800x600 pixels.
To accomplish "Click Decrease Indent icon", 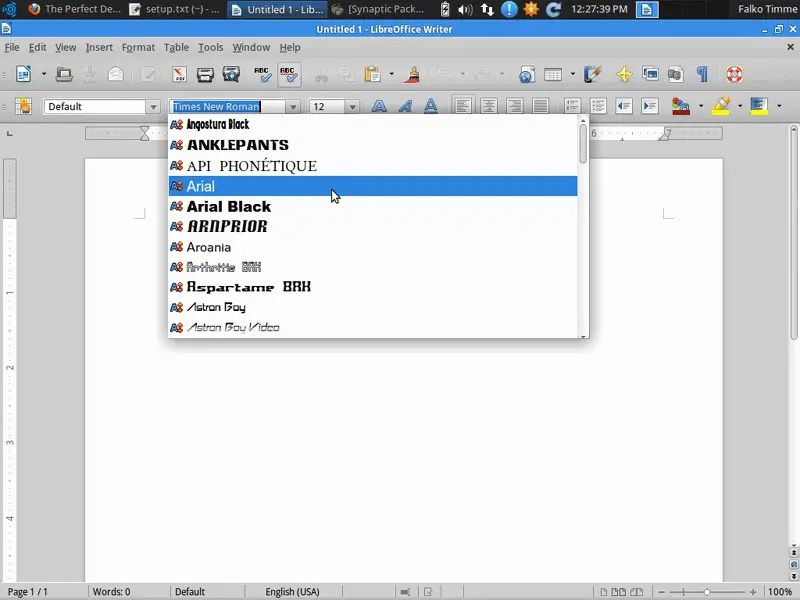I will tap(624, 106).
